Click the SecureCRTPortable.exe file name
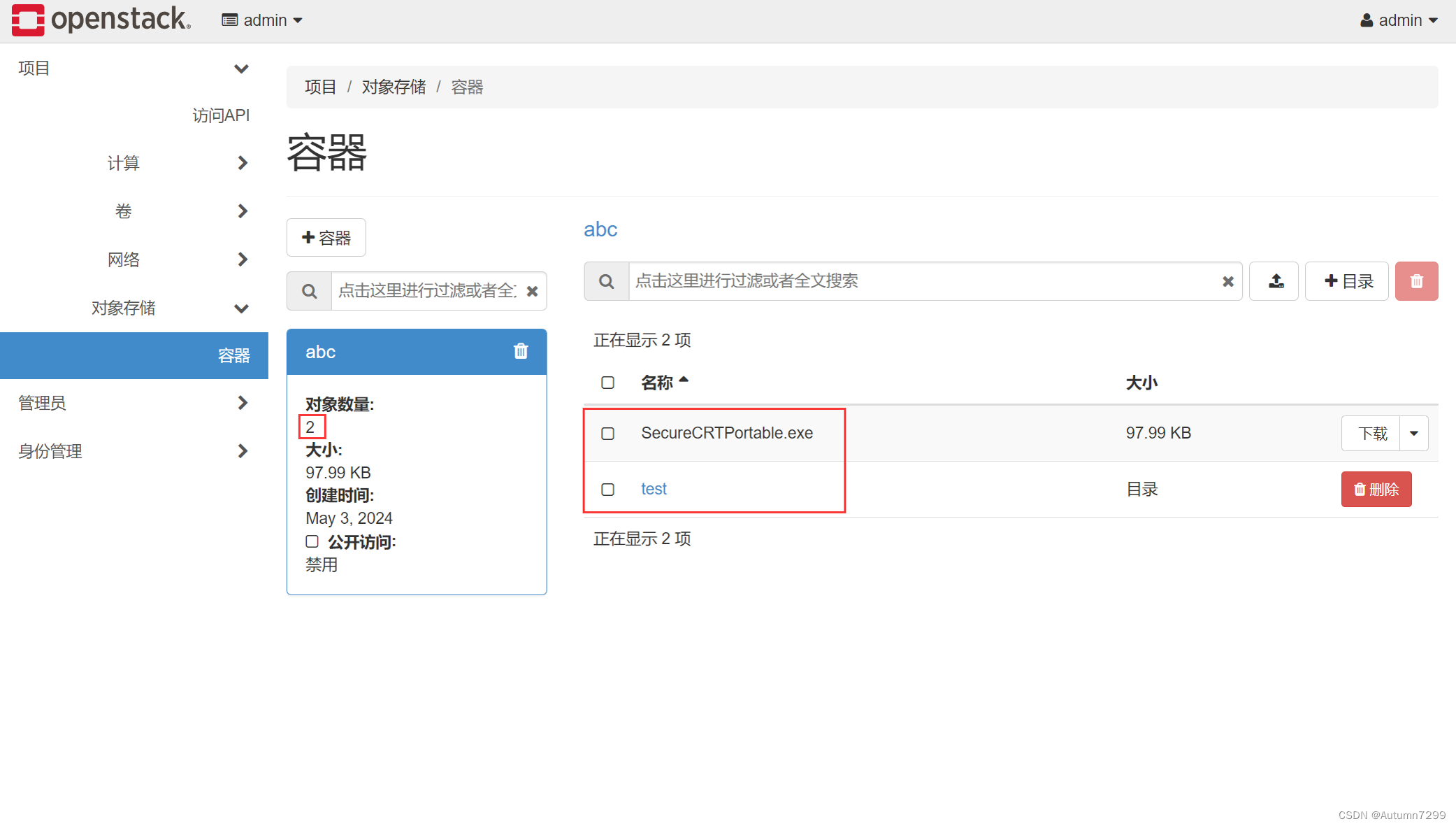 coord(727,433)
